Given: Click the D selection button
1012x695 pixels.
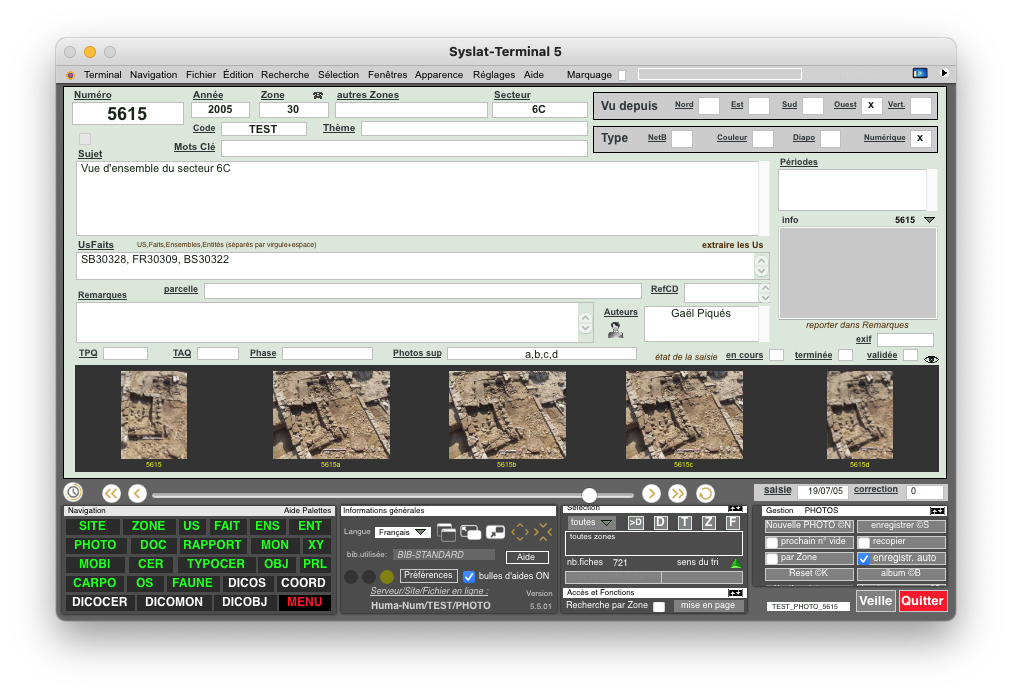Looking at the screenshot, I should click(661, 523).
